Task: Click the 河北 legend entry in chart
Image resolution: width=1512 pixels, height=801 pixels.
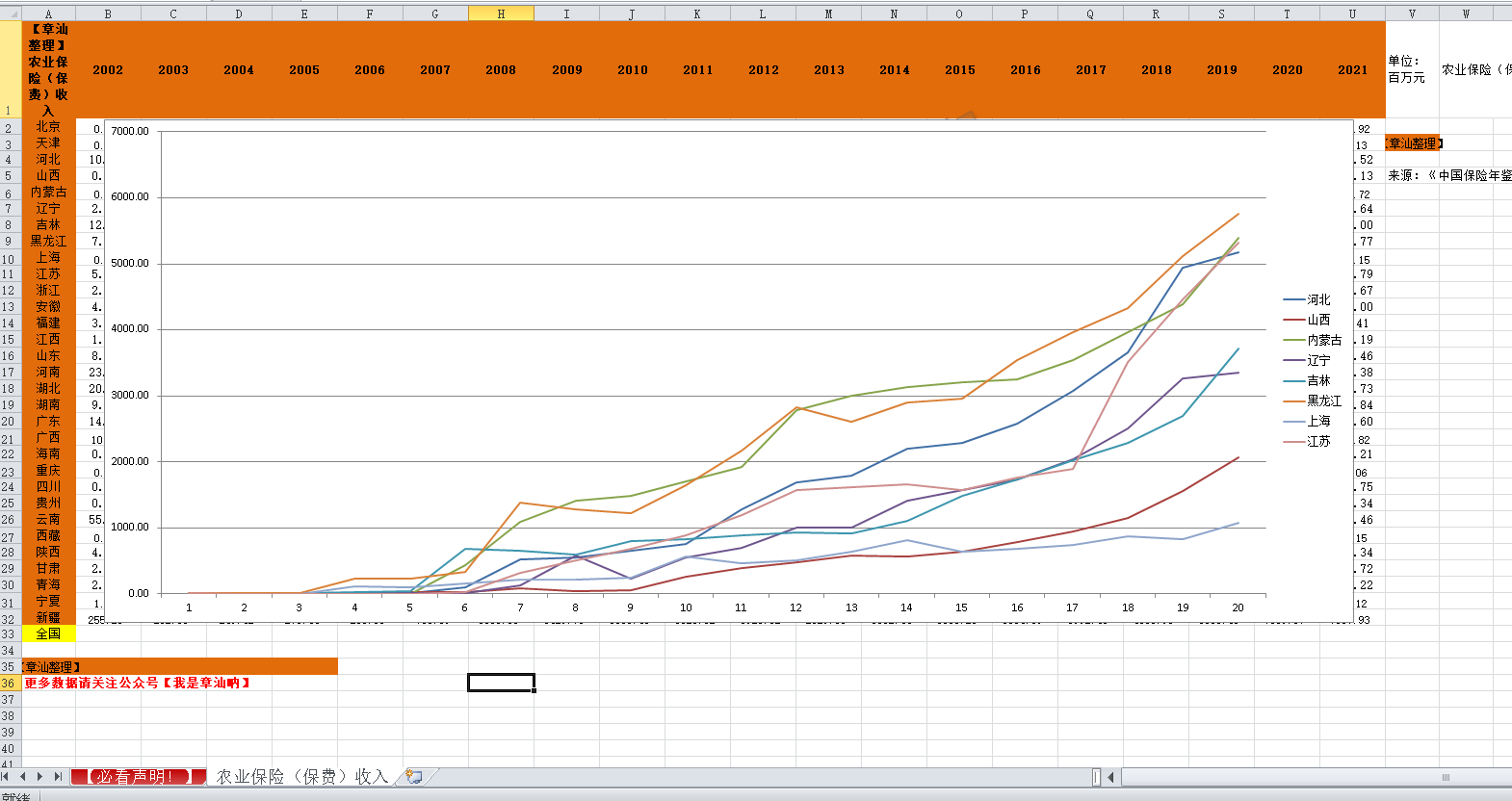Action: pos(1307,300)
